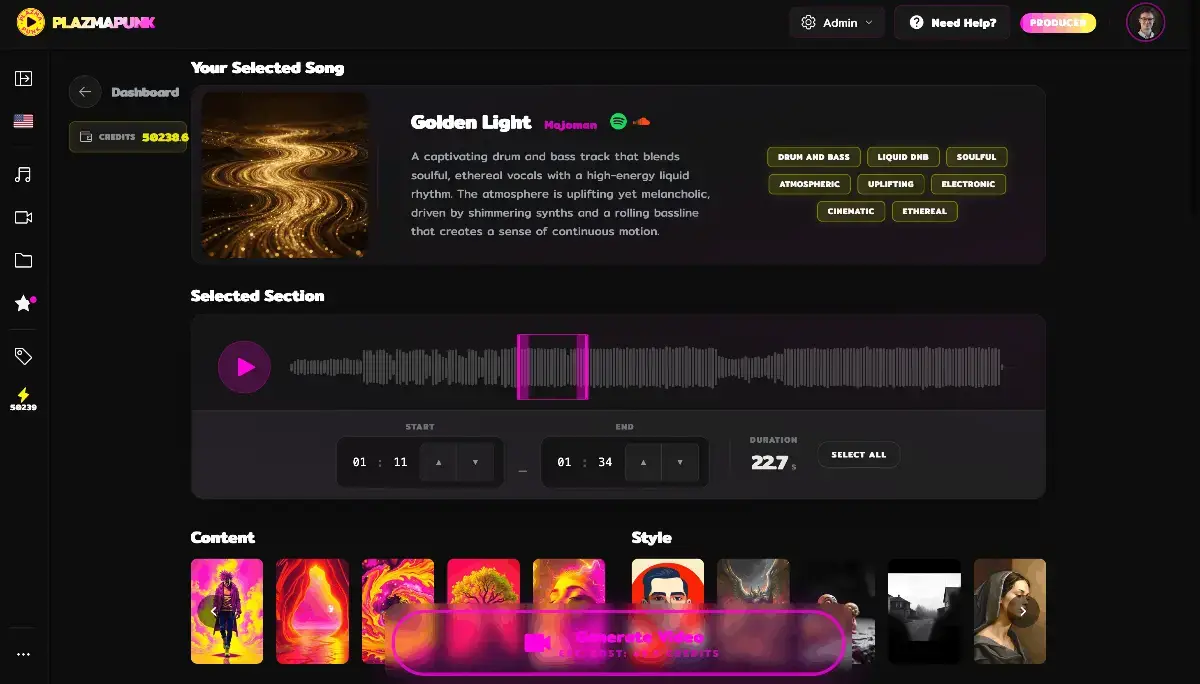Viewport: 1200px width, 684px height.
Task: Decrease the END time with down arrow
Action: click(680, 462)
